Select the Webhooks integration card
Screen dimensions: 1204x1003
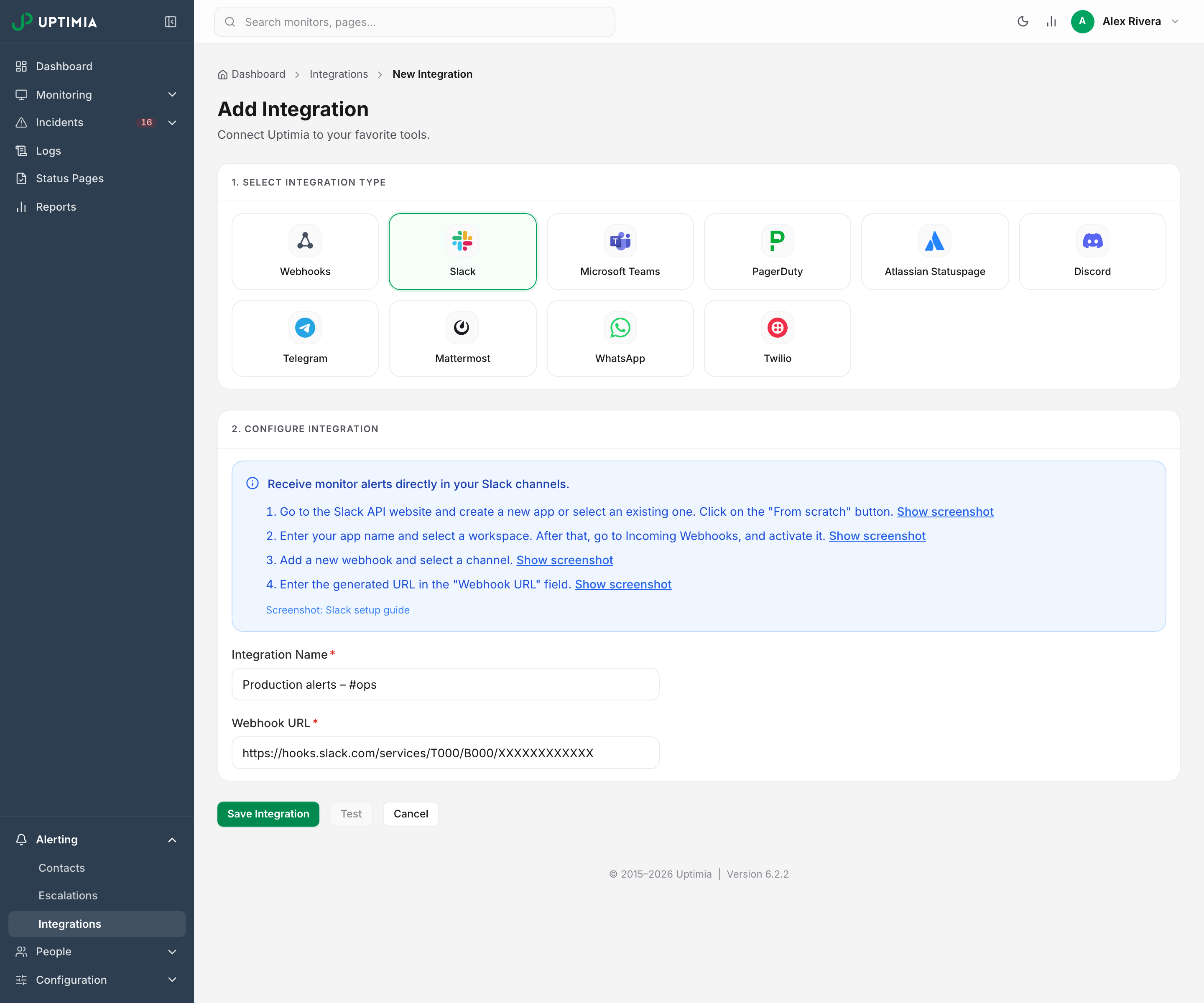point(305,252)
